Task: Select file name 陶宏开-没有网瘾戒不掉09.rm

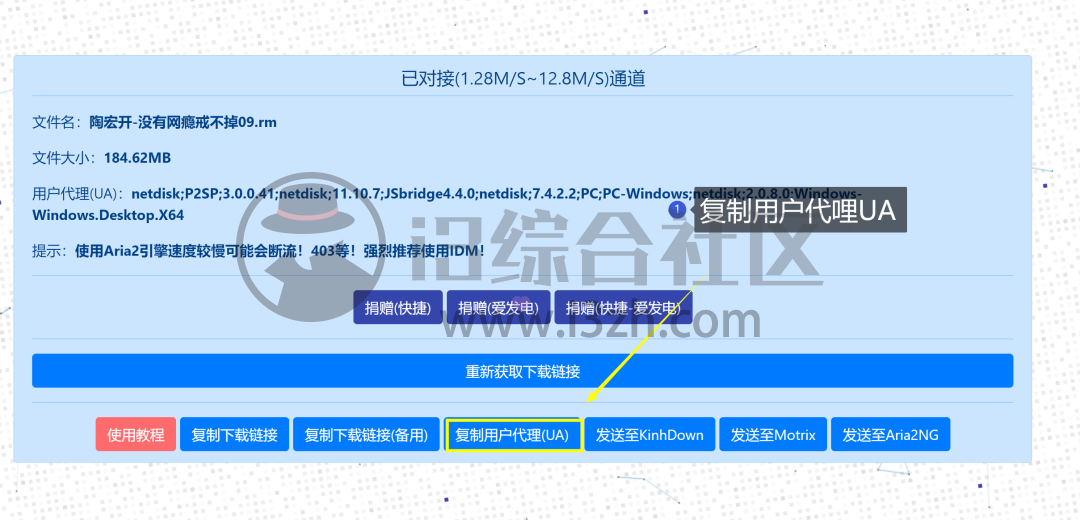Action: coord(183,123)
